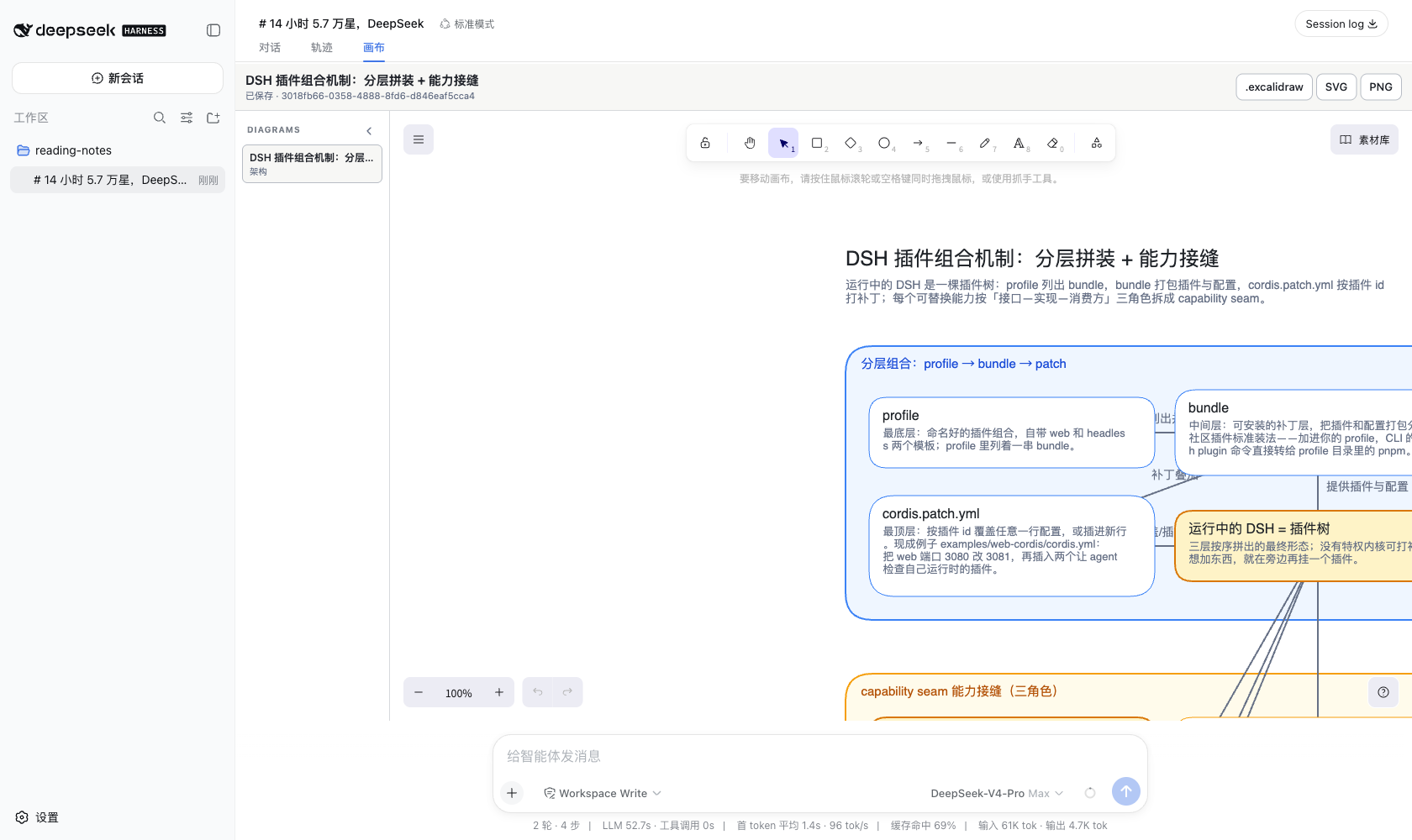Screen dimensions: 1412x840
Task: Select the Hand pan tool
Action: [x=750, y=143]
